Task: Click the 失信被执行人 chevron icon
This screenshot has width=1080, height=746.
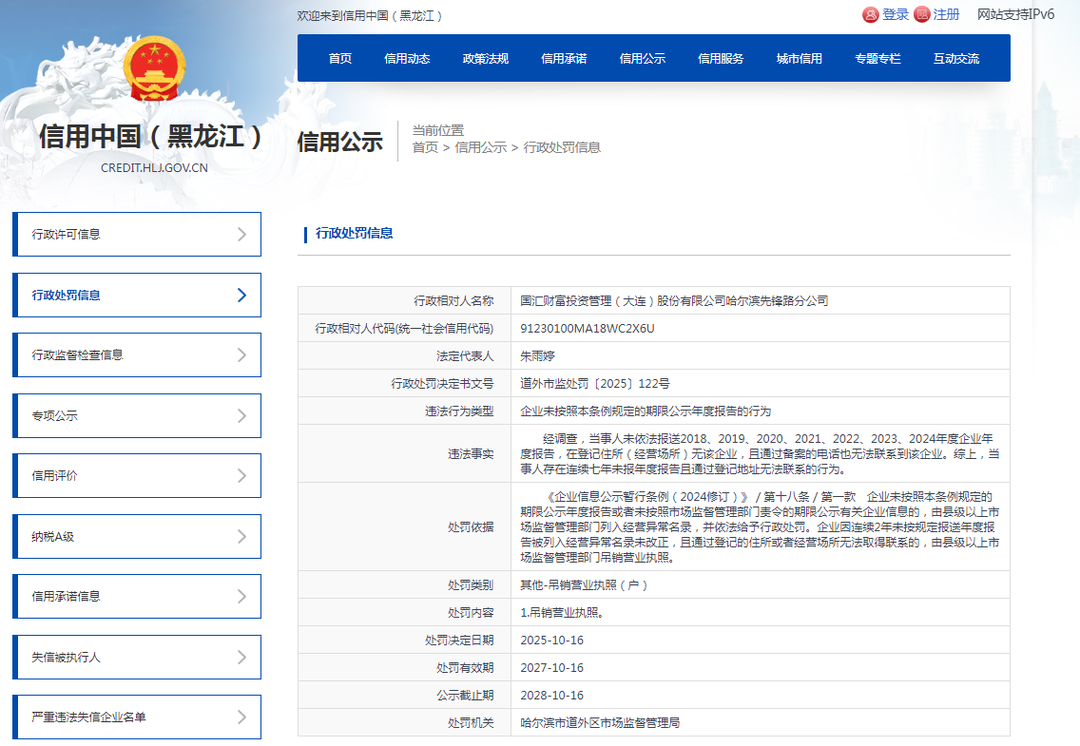Action: (x=242, y=657)
